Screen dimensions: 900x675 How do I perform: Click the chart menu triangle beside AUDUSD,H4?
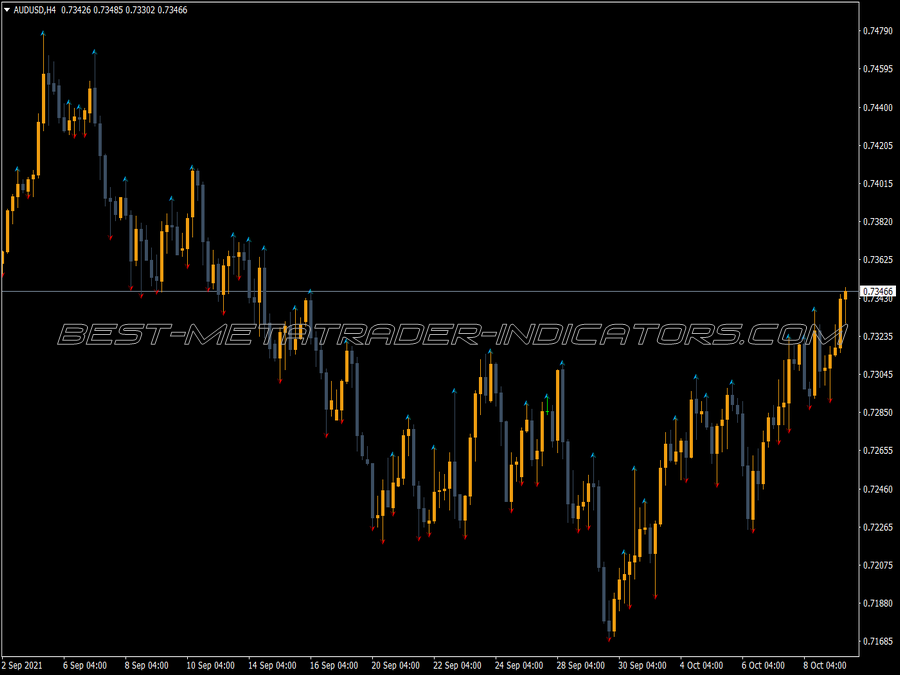click(x=7, y=10)
